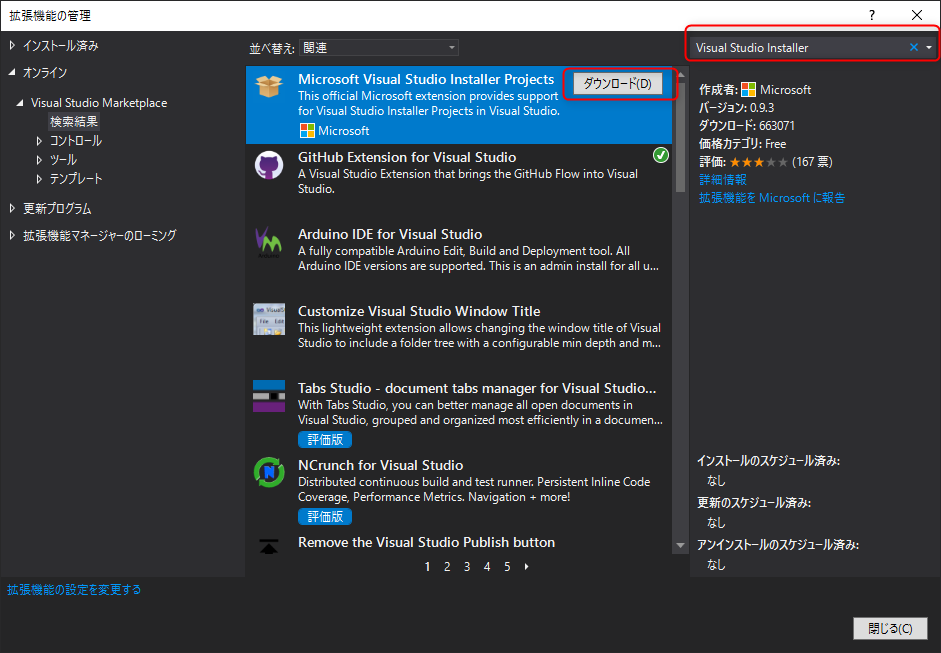Select the 検索結果 tree item
The height and width of the screenshot is (653, 941).
[x=74, y=122]
